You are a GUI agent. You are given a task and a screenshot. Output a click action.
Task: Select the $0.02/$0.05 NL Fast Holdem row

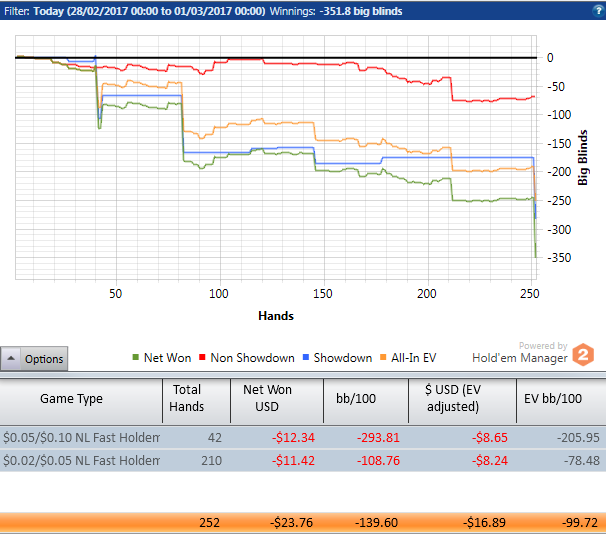point(303,461)
